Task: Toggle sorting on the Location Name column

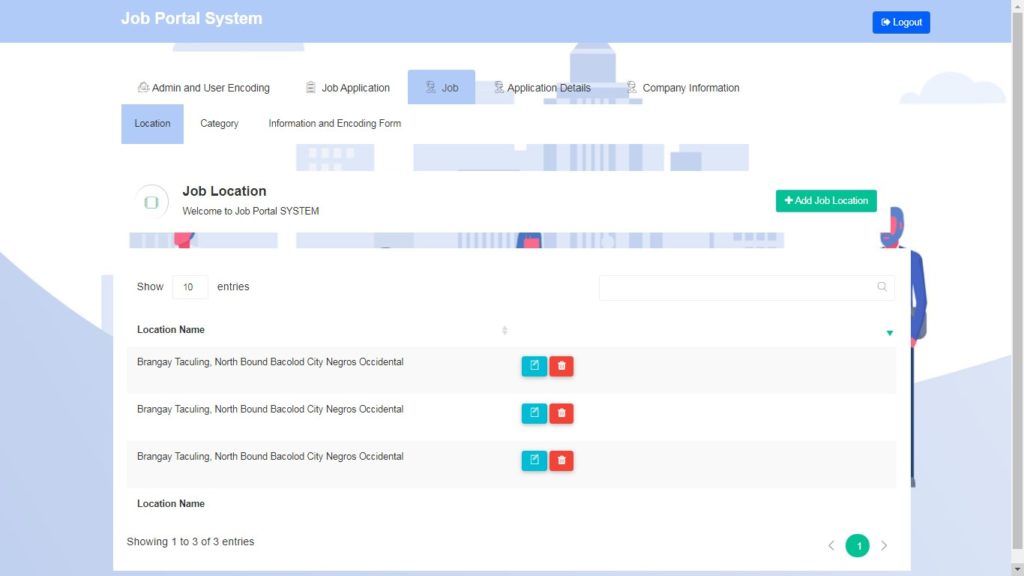Action: [x=505, y=330]
